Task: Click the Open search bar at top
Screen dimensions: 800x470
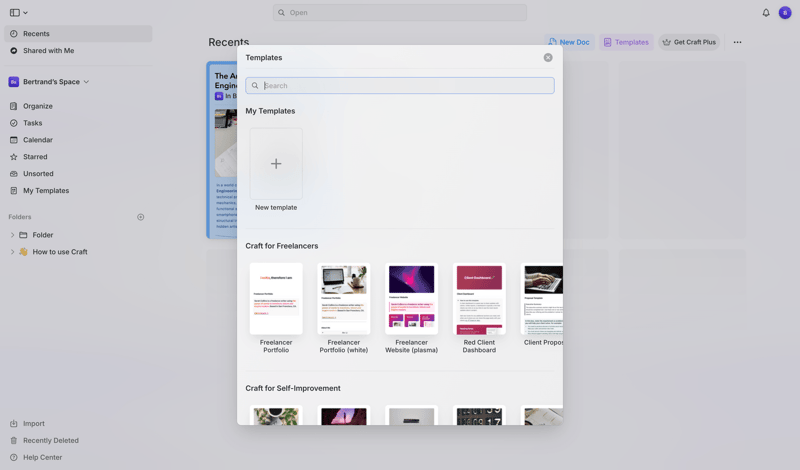Action: [x=399, y=13]
